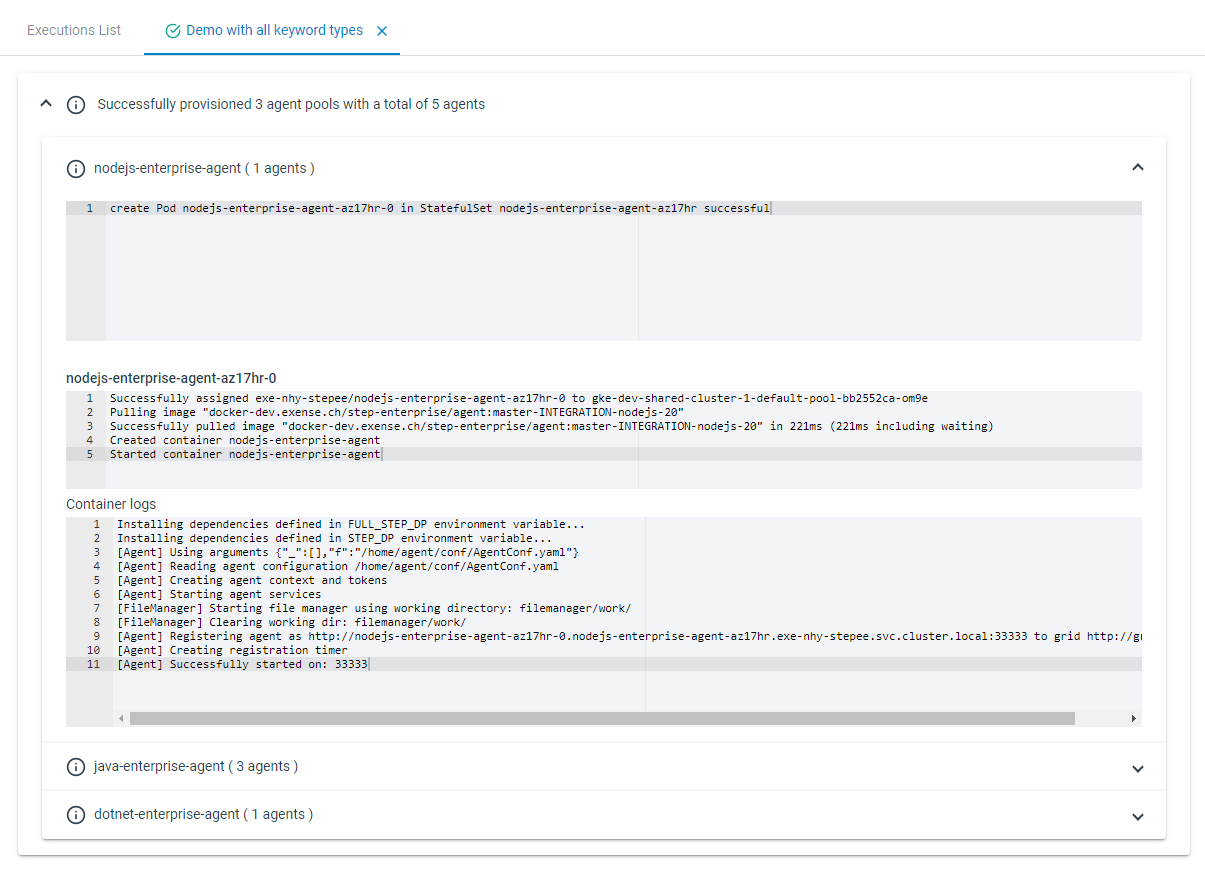Click the '[Agent] Using arguments' log line
This screenshot has width=1205, height=870.
click(348, 552)
